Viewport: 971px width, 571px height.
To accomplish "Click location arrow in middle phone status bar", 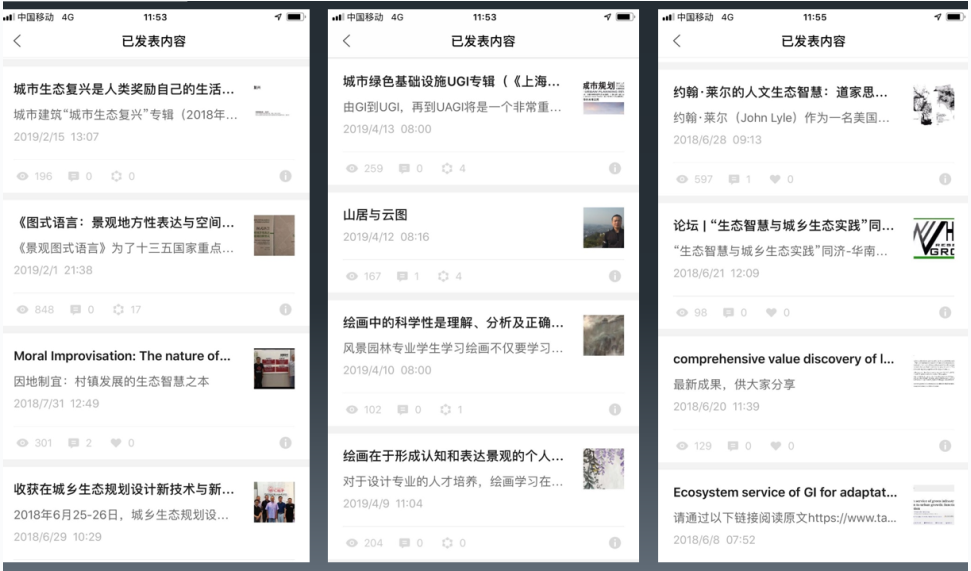I will tap(607, 17).
